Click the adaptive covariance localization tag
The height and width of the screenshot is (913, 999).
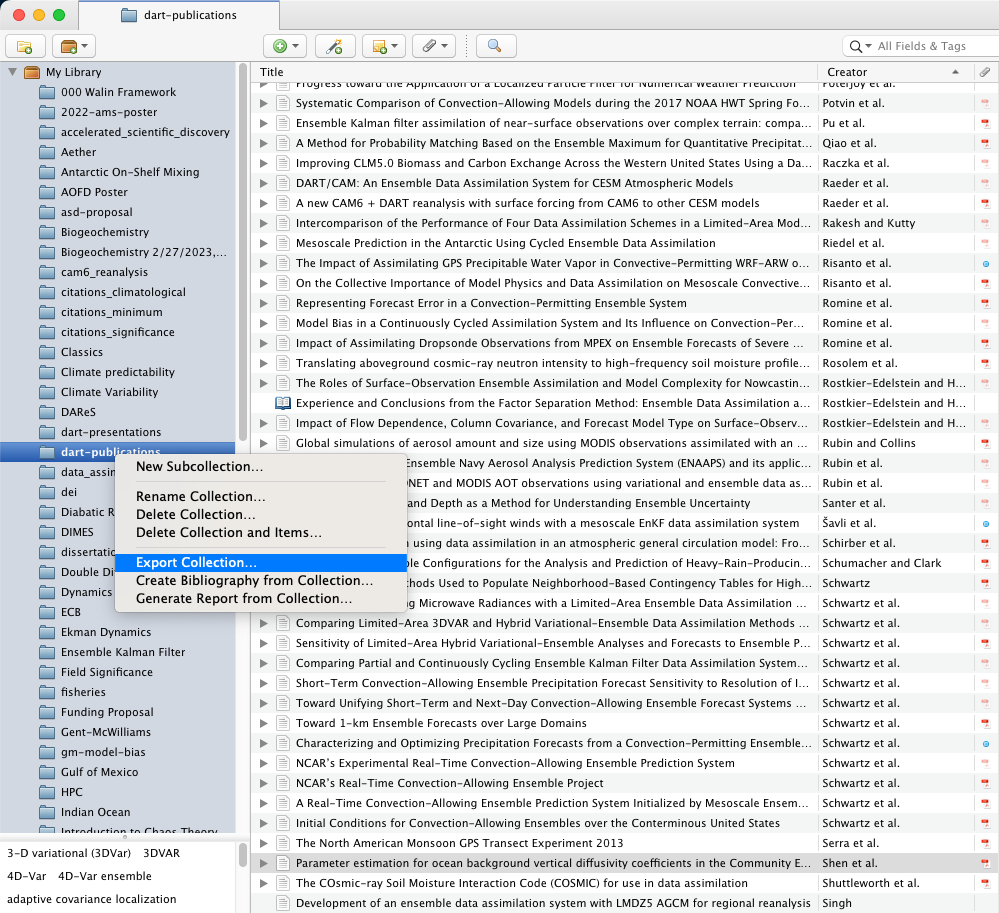[x=92, y=898]
